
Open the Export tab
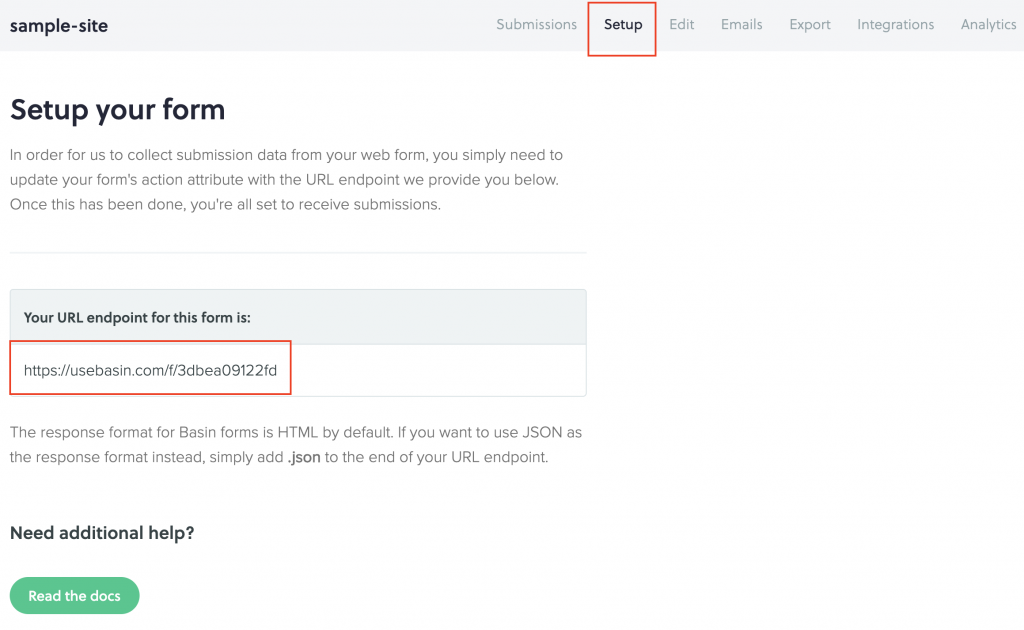pyautogui.click(x=809, y=25)
